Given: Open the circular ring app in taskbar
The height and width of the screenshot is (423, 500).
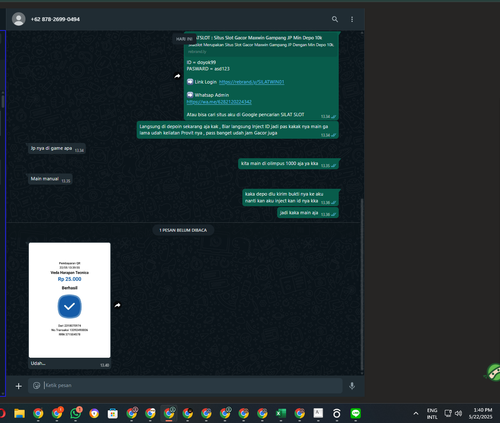Looking at the screenshot, I should pos(337,414).
